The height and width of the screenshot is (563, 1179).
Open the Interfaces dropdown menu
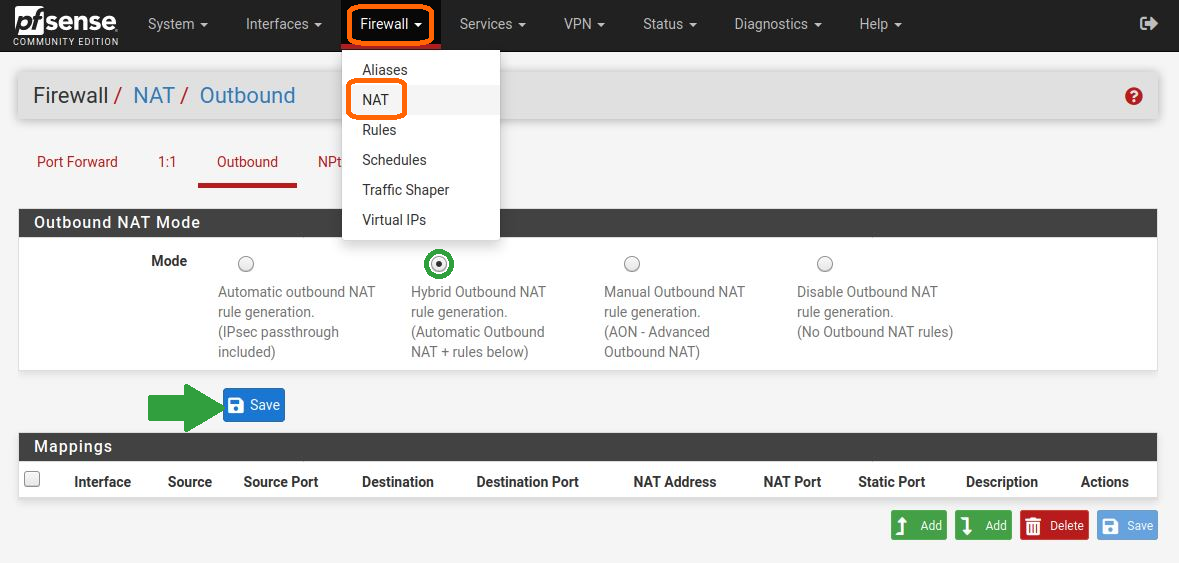point(284,24)
